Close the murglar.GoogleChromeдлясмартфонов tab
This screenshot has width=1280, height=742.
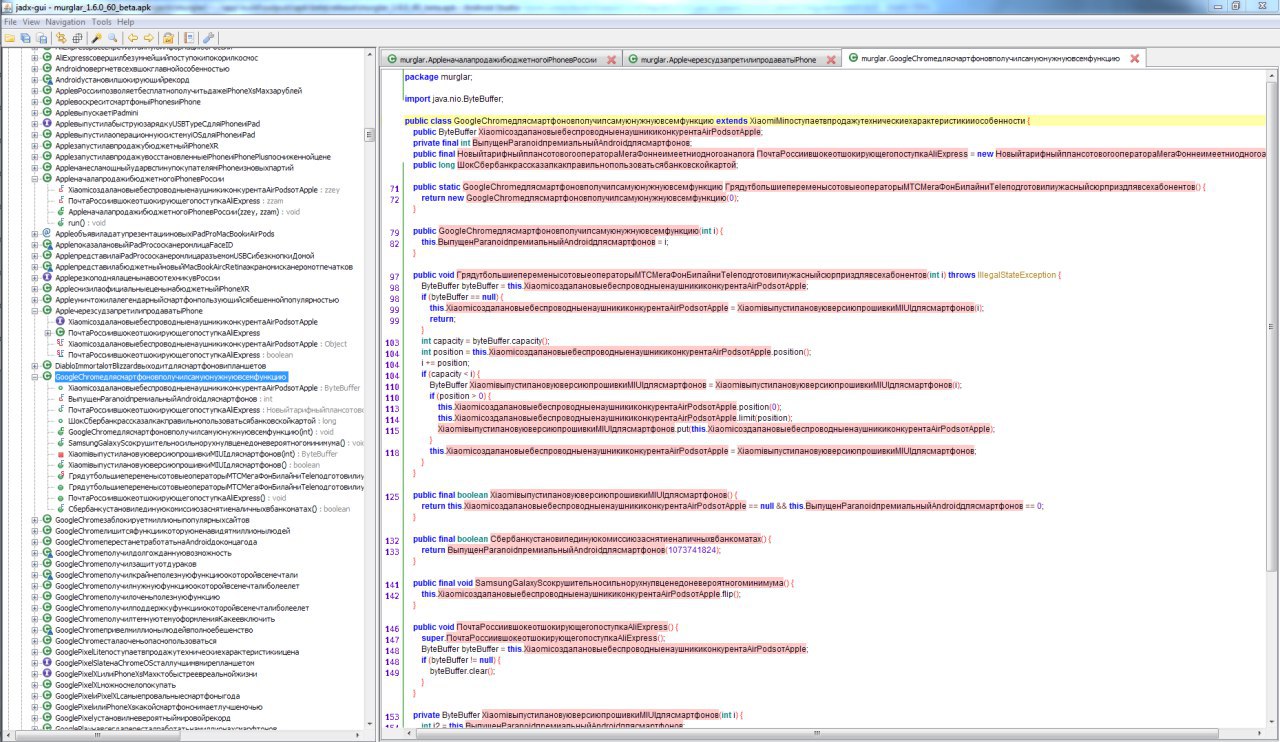[1134, 59]
